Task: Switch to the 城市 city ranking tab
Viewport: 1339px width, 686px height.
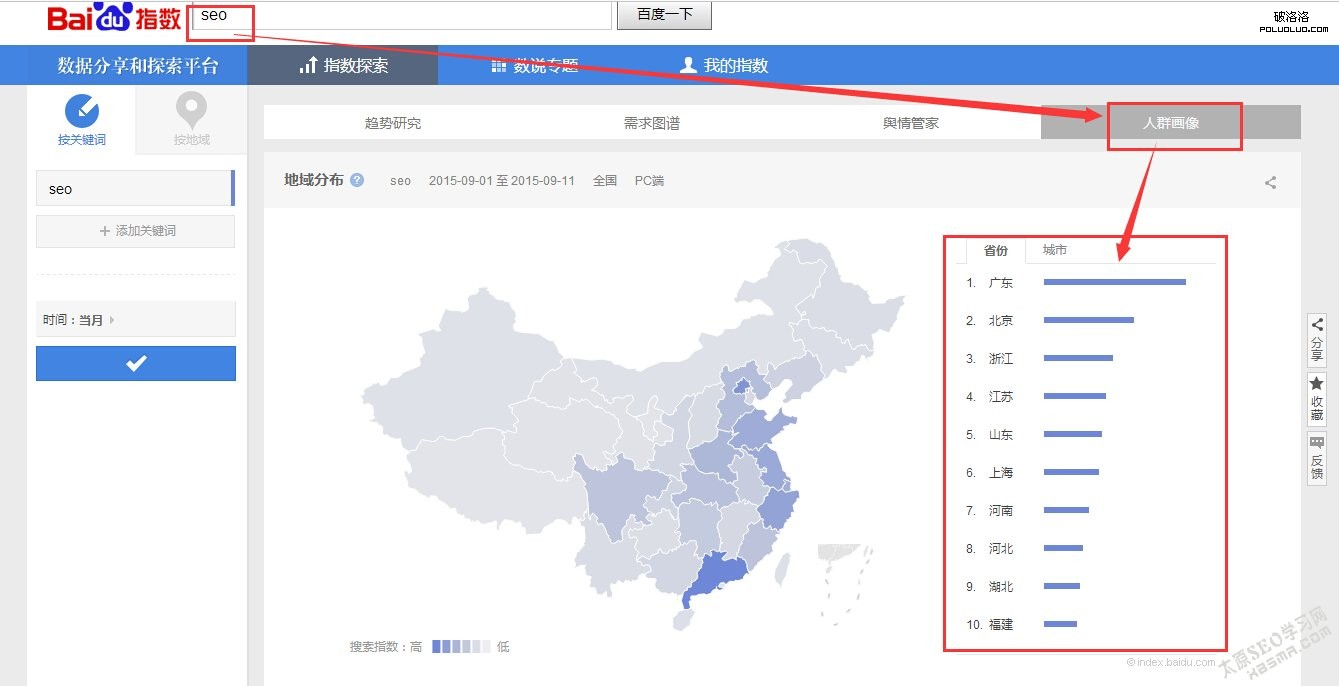Action: pyautogui.click(x=1054, y=250)
